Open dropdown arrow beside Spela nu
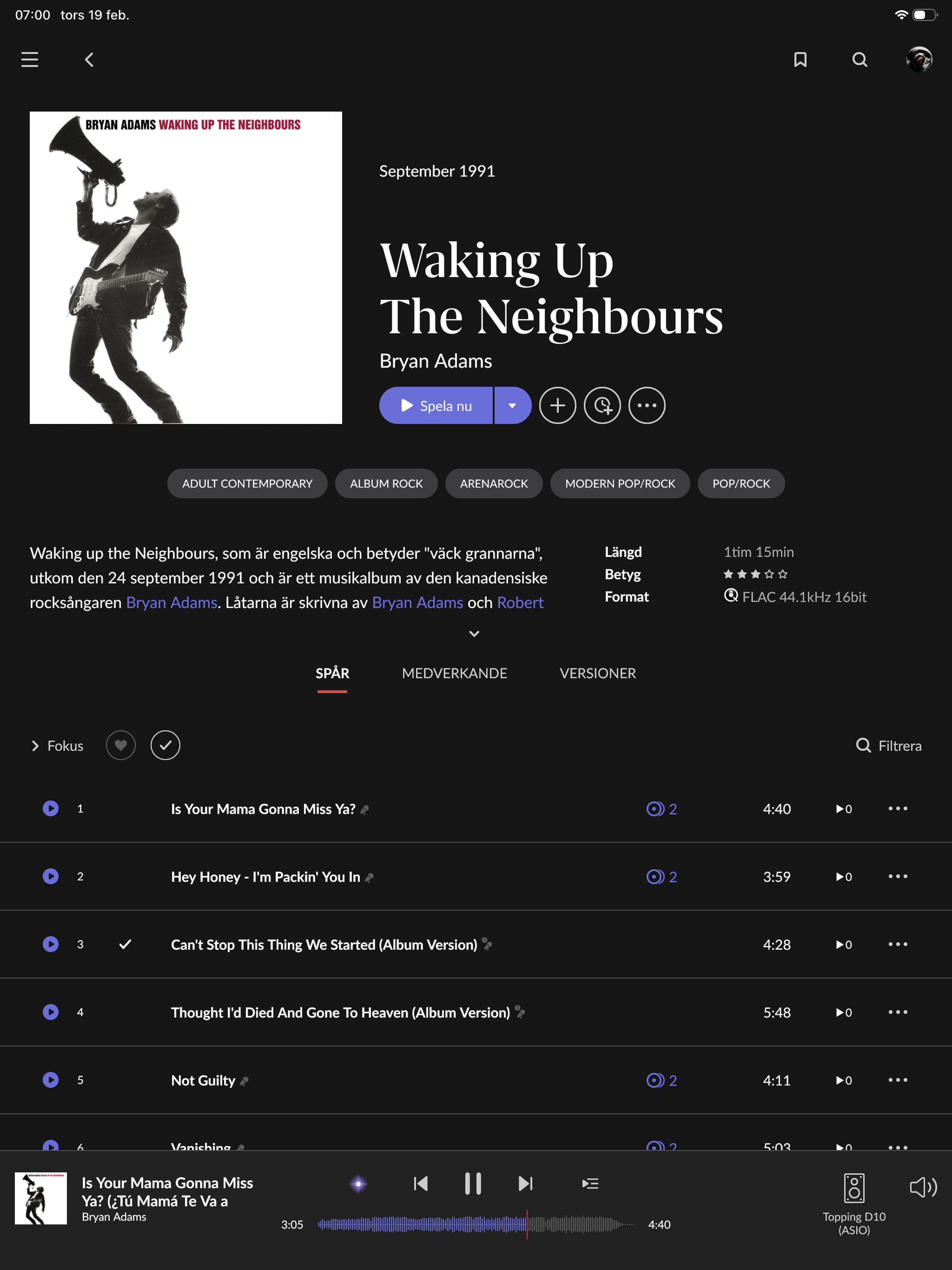 [512, 405]
